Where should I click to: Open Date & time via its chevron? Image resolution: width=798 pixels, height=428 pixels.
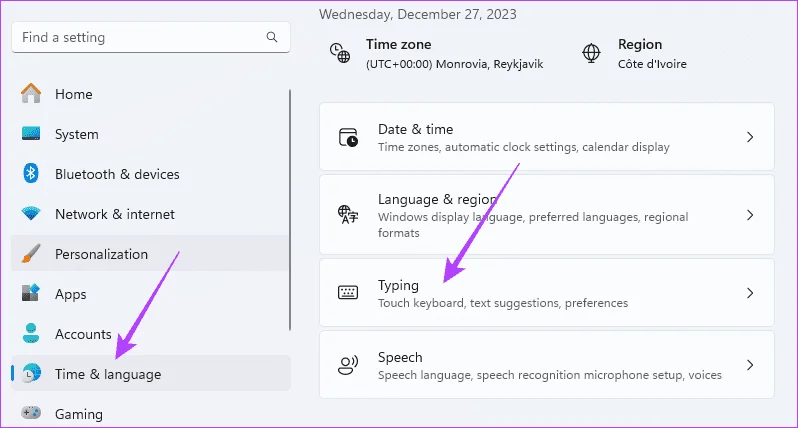750,137
